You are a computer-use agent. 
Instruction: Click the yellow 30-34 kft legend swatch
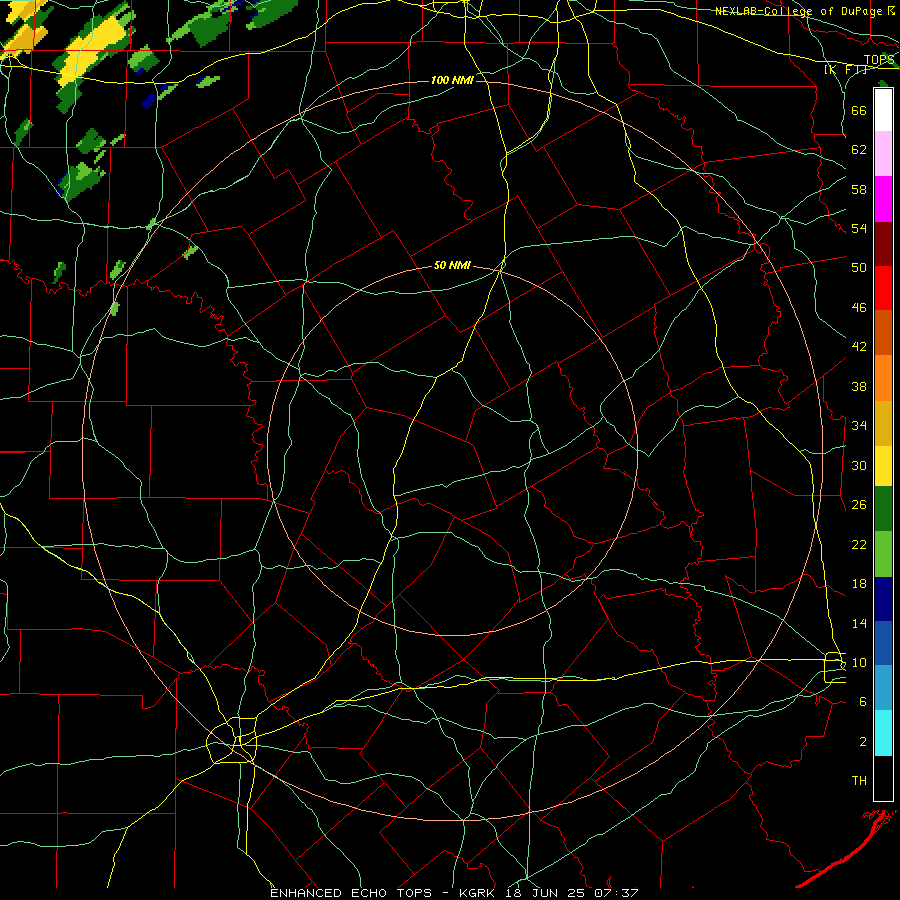(x=883, y=466)
